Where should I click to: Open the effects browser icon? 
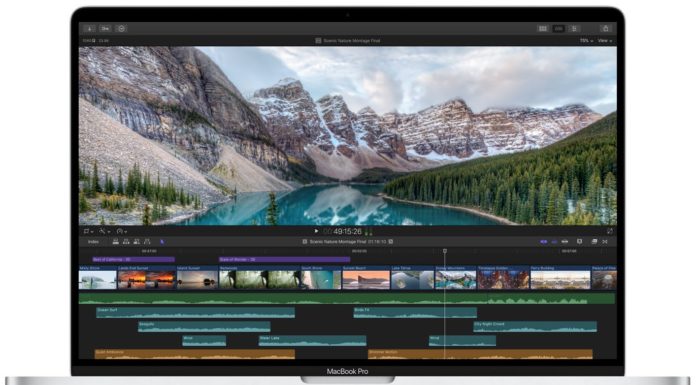[594, 242]
